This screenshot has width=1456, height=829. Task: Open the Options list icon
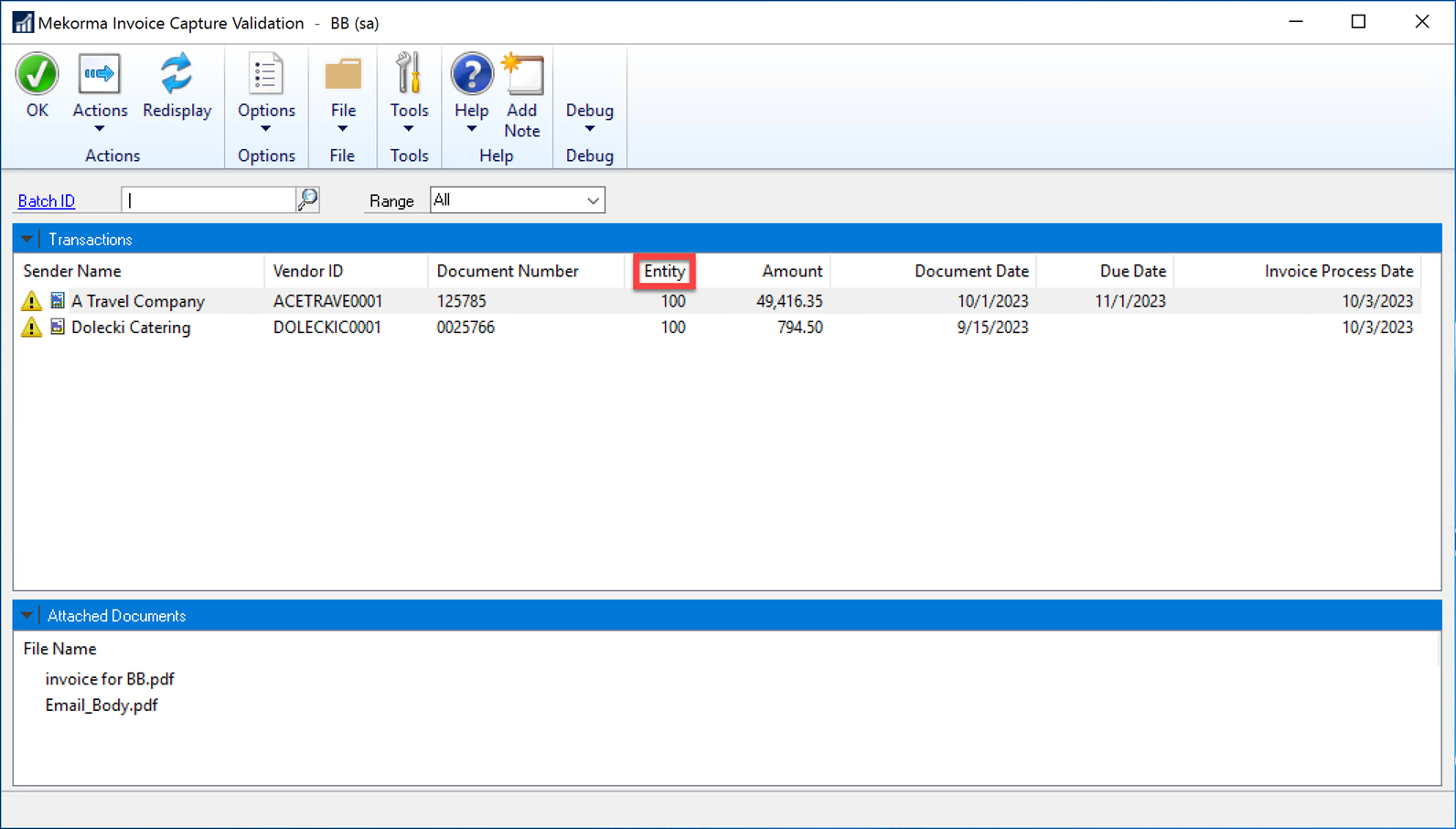click(265, 74)
